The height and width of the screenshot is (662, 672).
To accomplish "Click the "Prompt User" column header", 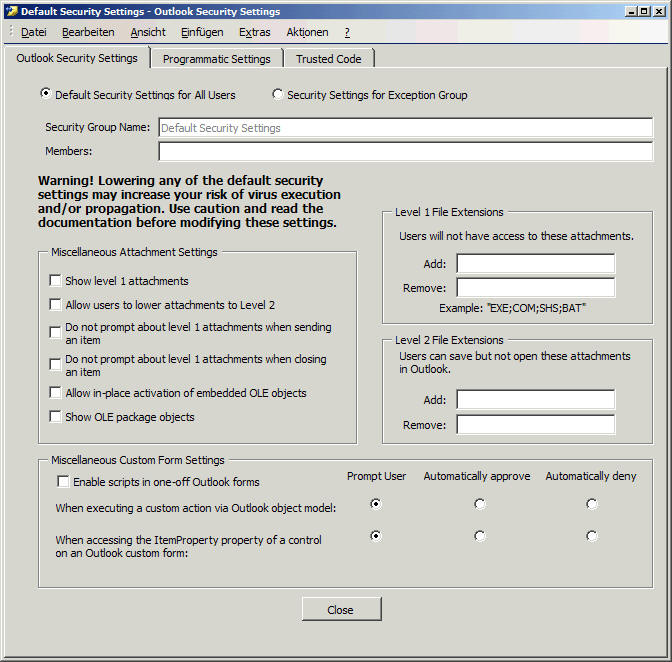I will tap(376, 476).
